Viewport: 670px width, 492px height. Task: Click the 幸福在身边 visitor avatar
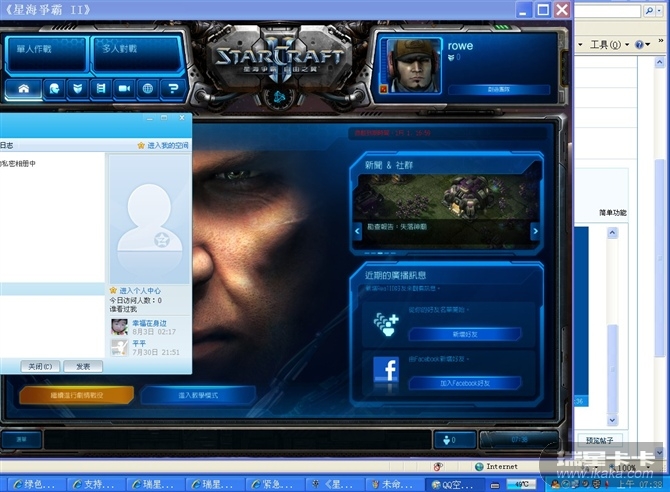click(x=119, y=327)
